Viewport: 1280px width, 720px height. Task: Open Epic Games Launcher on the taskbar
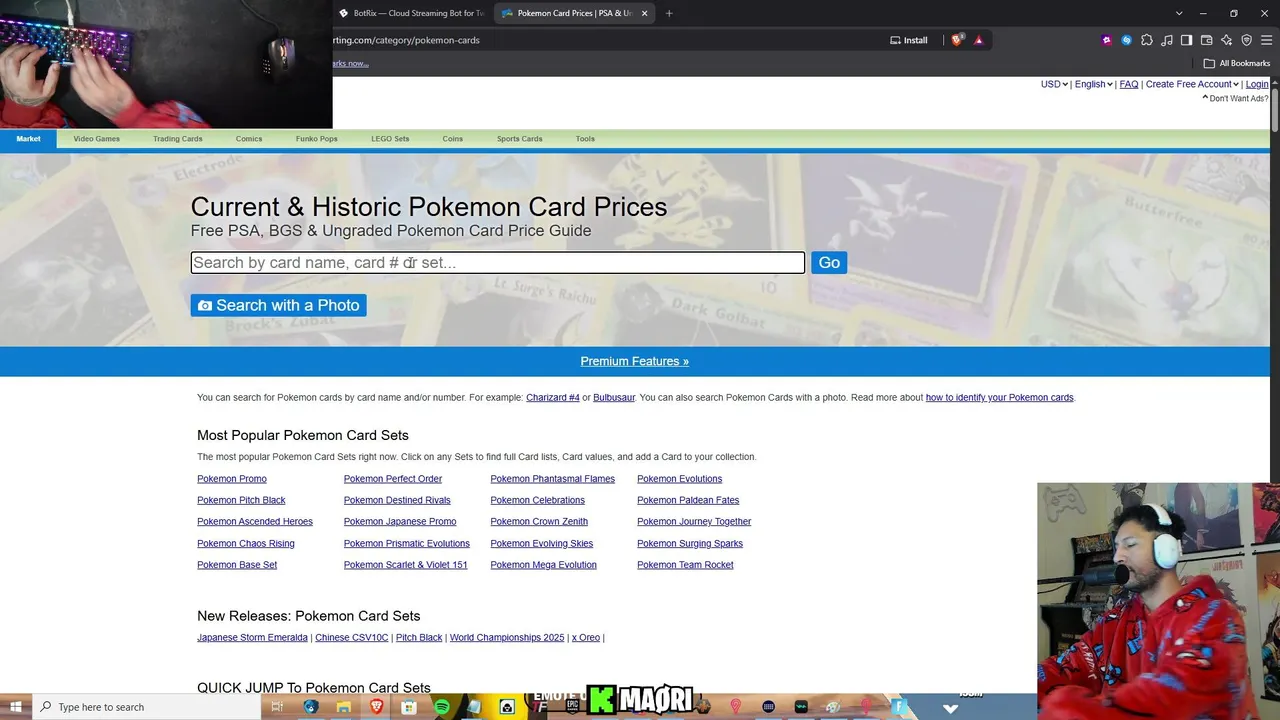572,707
